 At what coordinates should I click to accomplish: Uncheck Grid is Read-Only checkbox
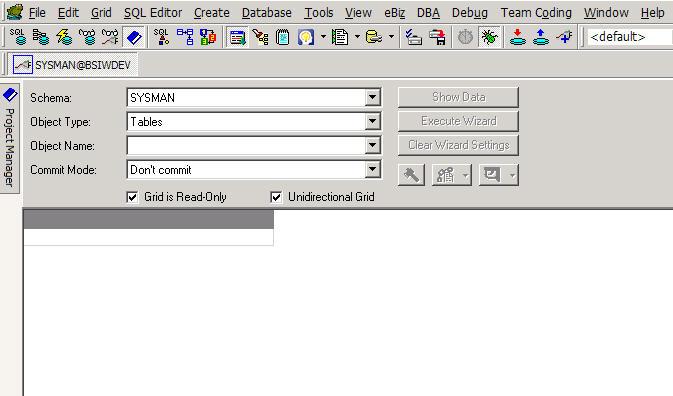pyautogui.click(x=132, y=197)
